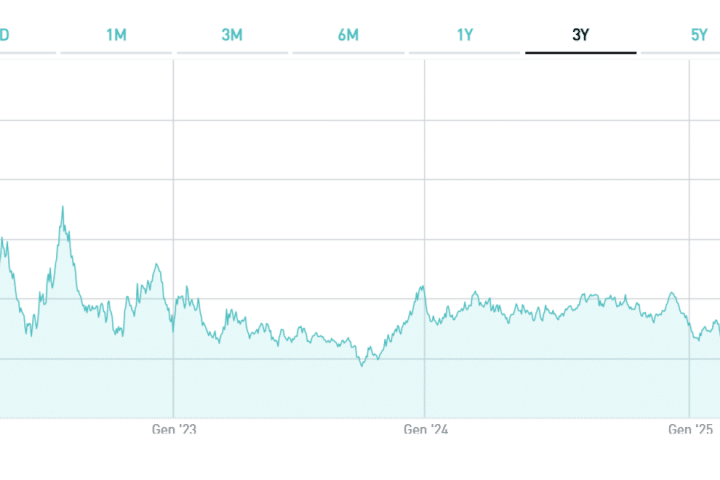Click the second peak just before Gen '23

(x=156, y=265)
